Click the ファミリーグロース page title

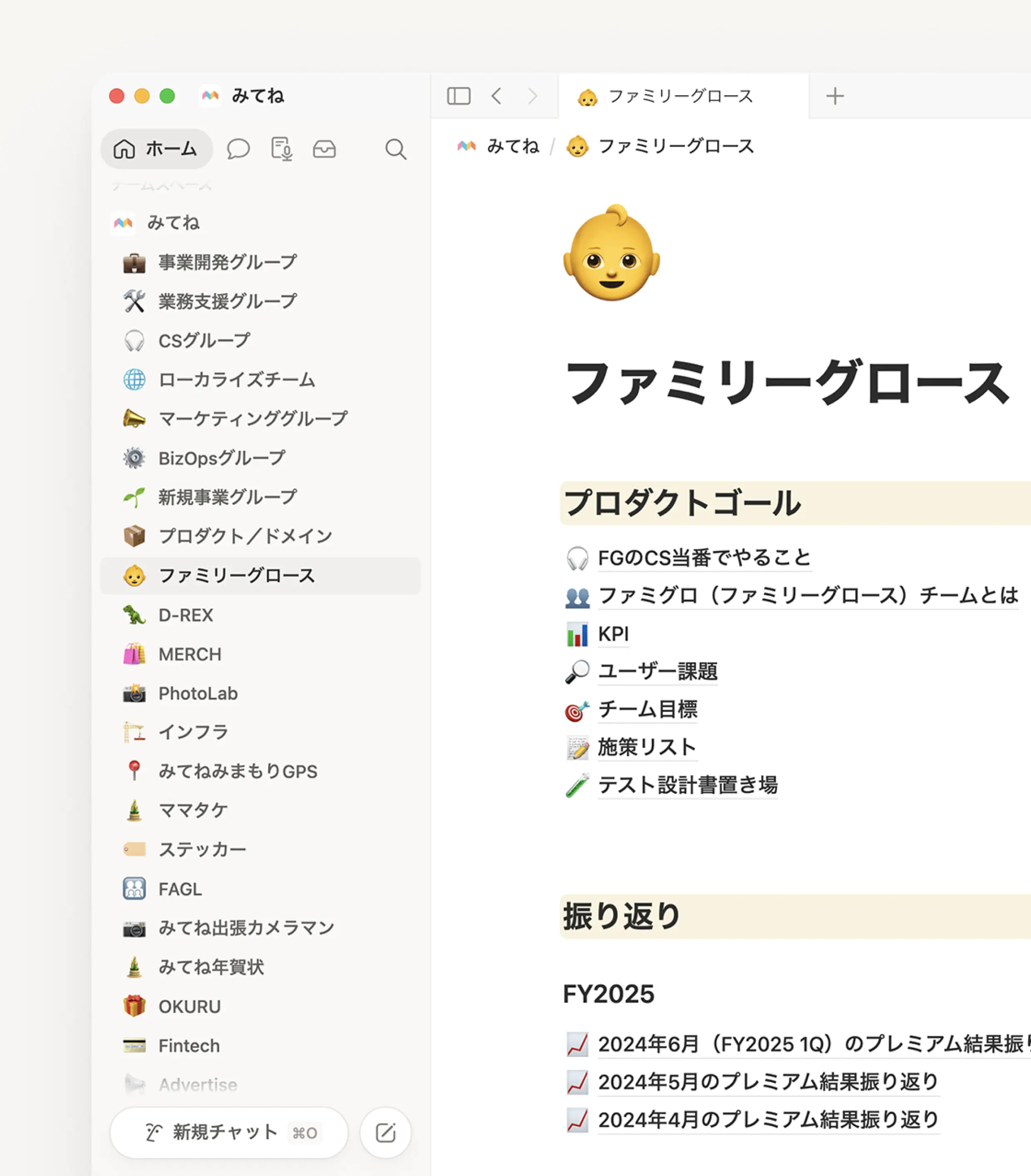(787, 382)
